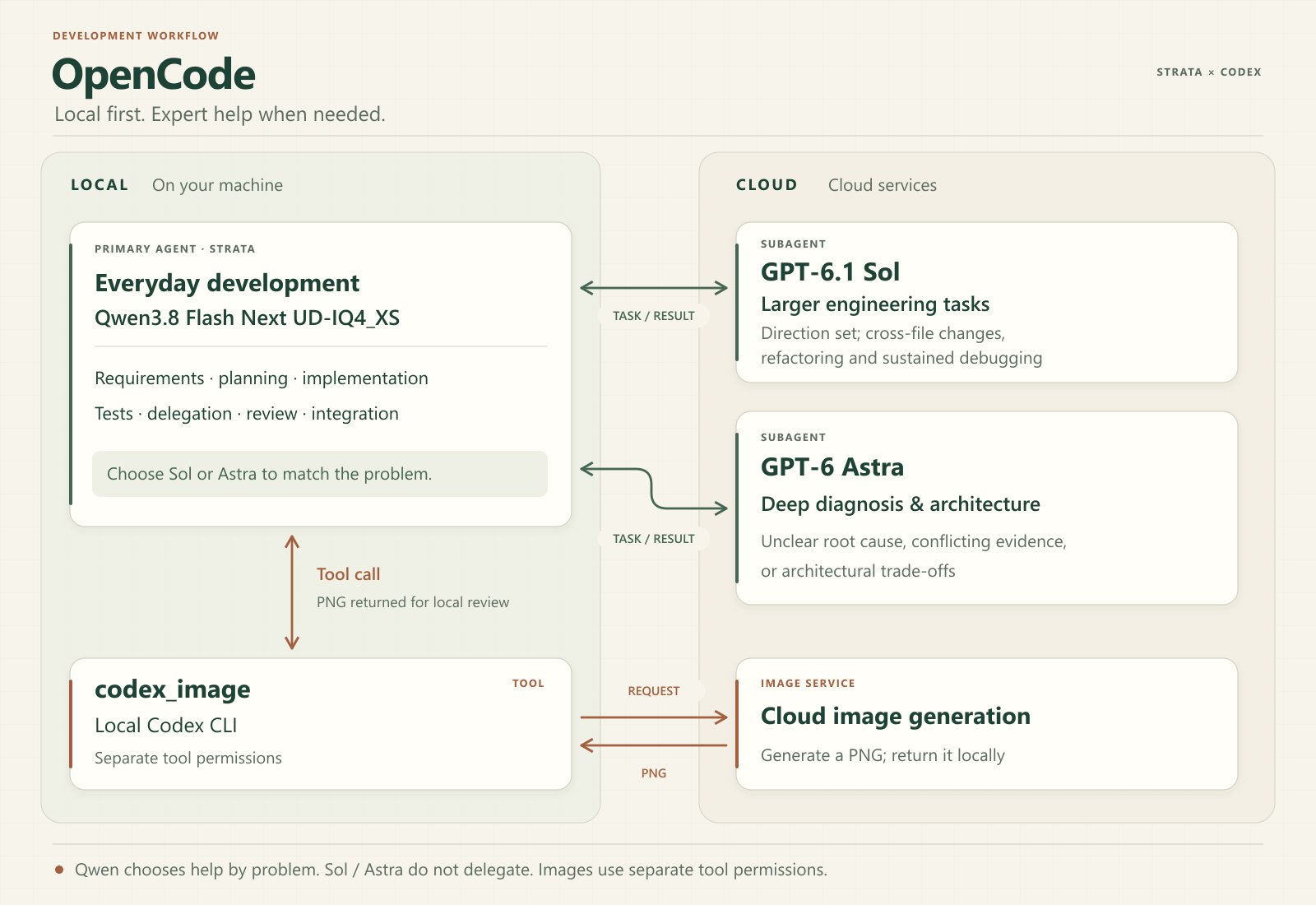Image resolution: width=1316 pixels, height=905 pixels.
Task: Click the "PRIMARY AGENT · STRATA" label
Action: [175, 249]
